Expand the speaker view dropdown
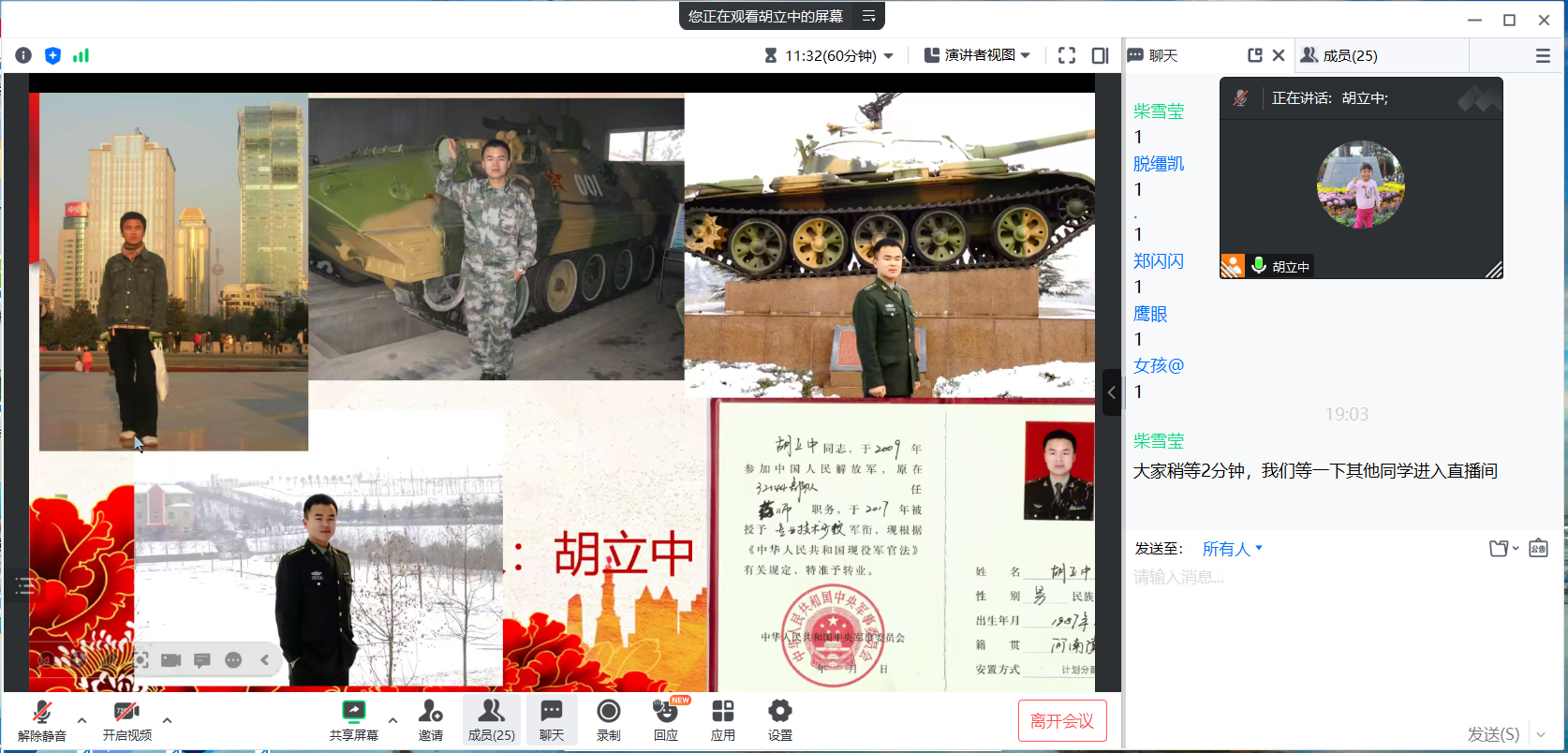Viewport: 1568px width, 753px height. point(978,55)
